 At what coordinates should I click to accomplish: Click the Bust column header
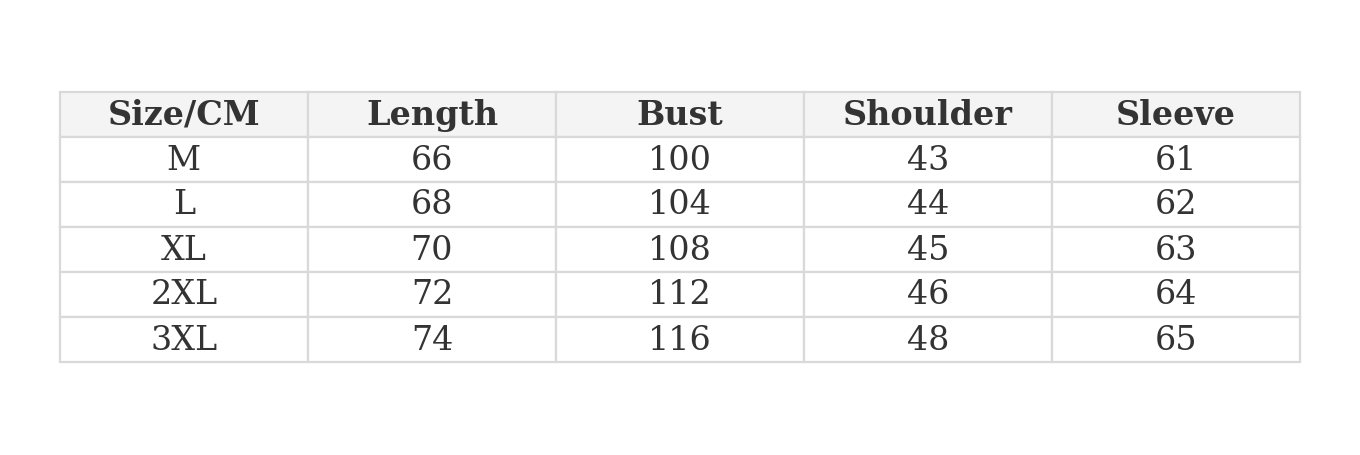pyautogui.click(x=680, y=115)
